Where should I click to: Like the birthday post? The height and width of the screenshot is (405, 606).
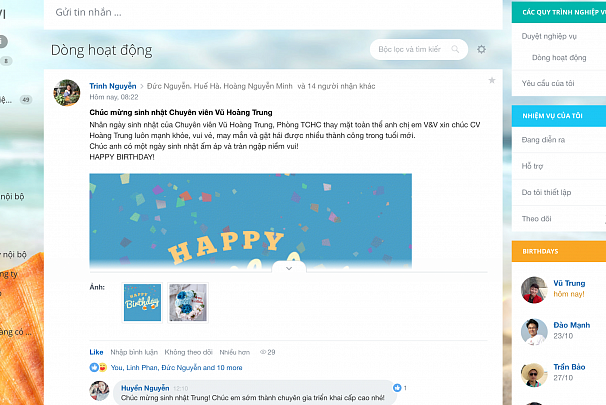pos(96,352)
